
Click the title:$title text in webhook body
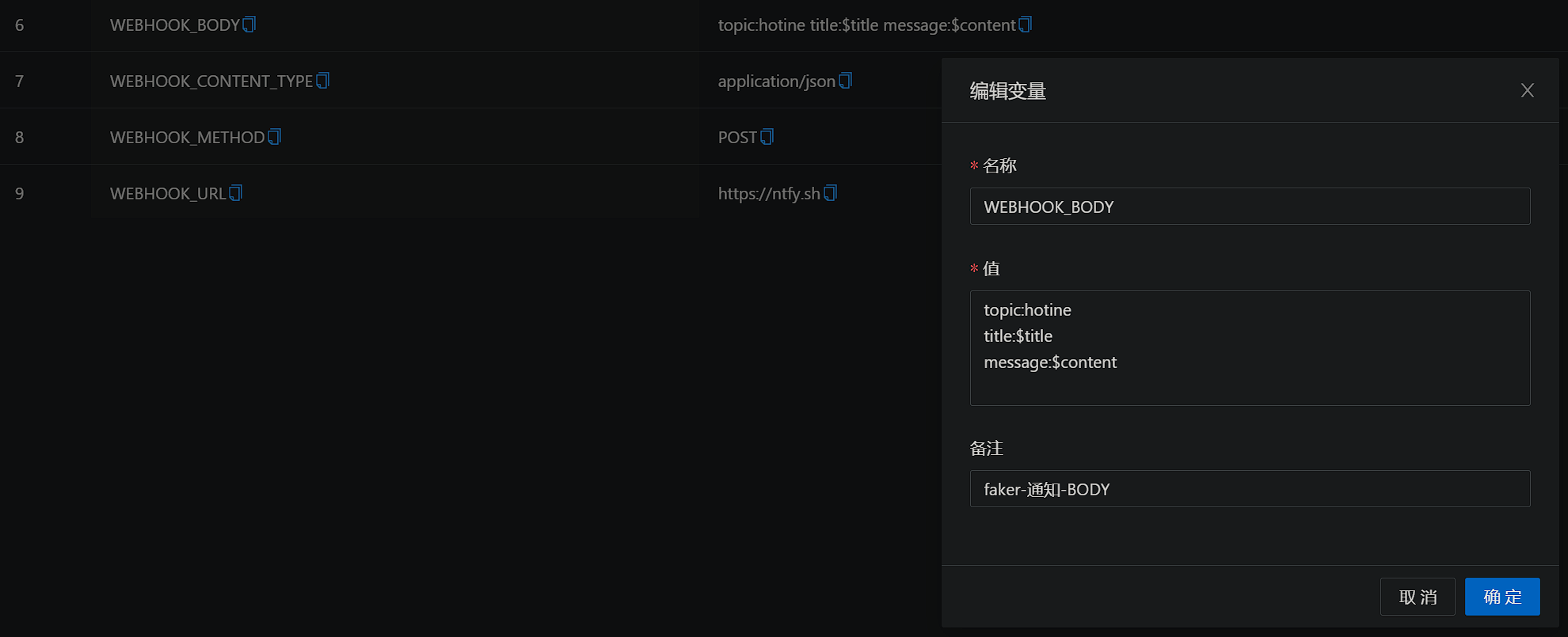(x=1018, y=336)
